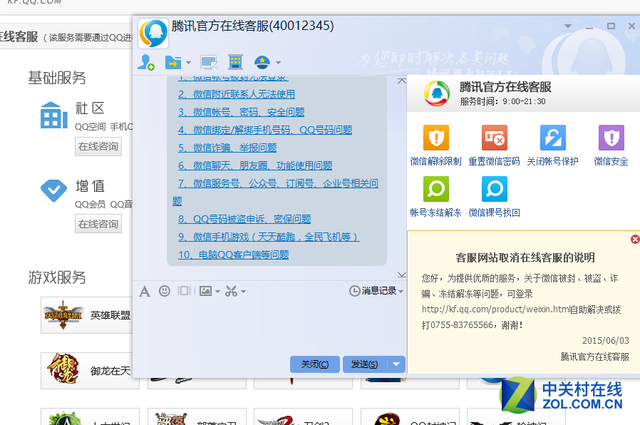Click the chat scroll up arrow
The image size is (640, 425).
(402, 81)
